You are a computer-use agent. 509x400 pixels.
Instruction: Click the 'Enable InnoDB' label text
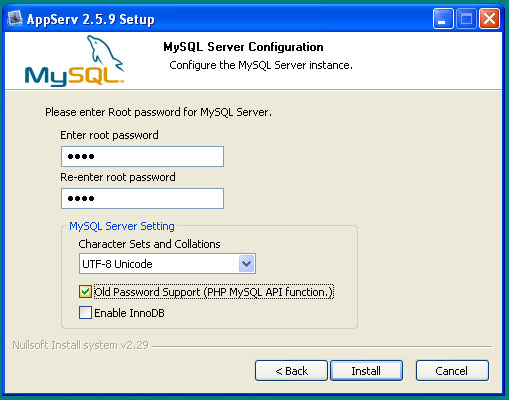[129, 313]
